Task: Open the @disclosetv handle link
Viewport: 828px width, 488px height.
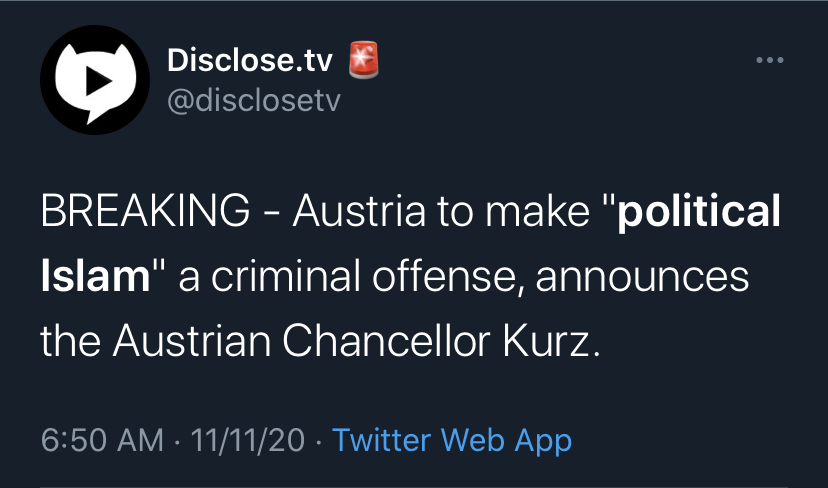Action: [253, 102]
